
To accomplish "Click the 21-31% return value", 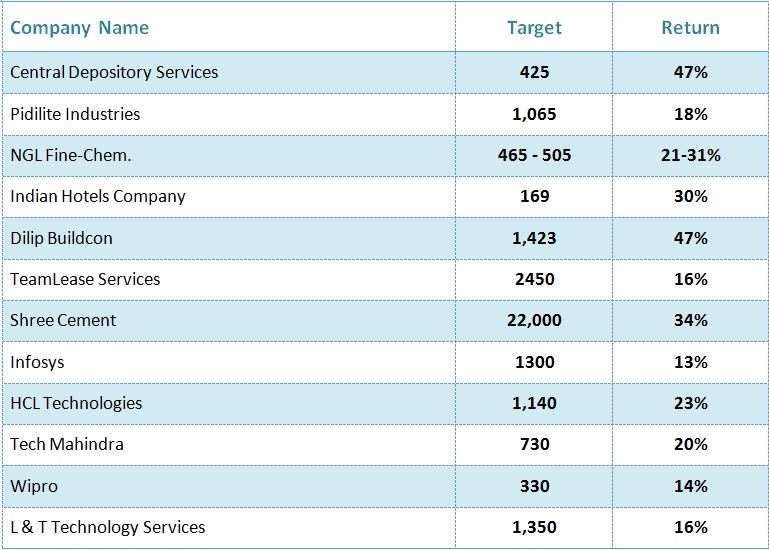I will [x=691, y=155].
